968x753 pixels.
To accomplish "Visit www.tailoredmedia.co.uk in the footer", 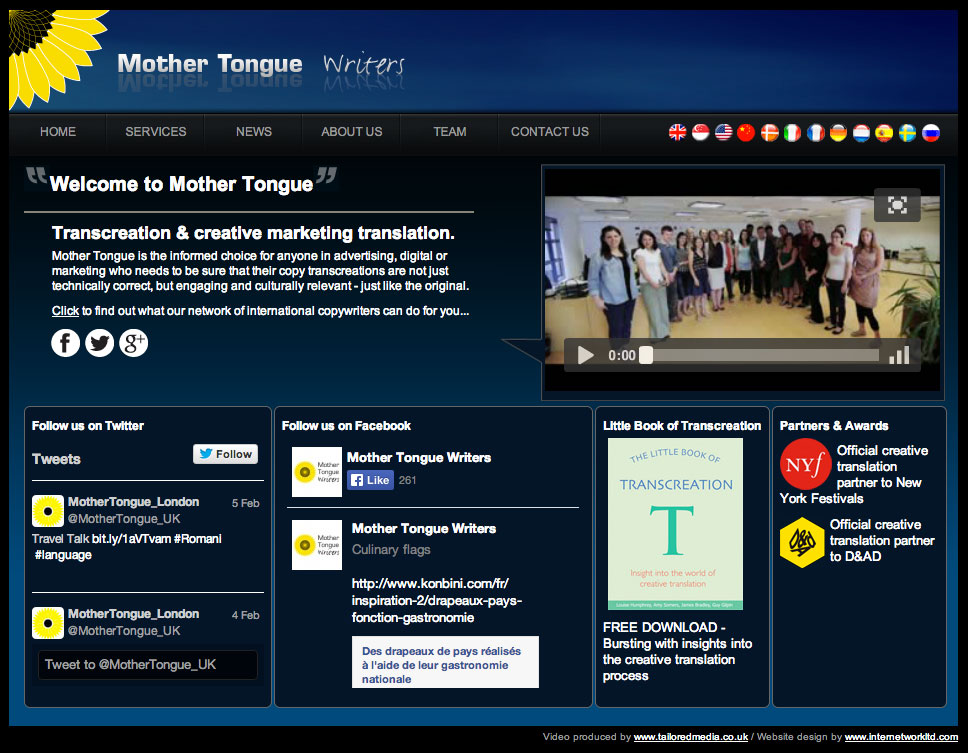I will (x=691, y=737).
